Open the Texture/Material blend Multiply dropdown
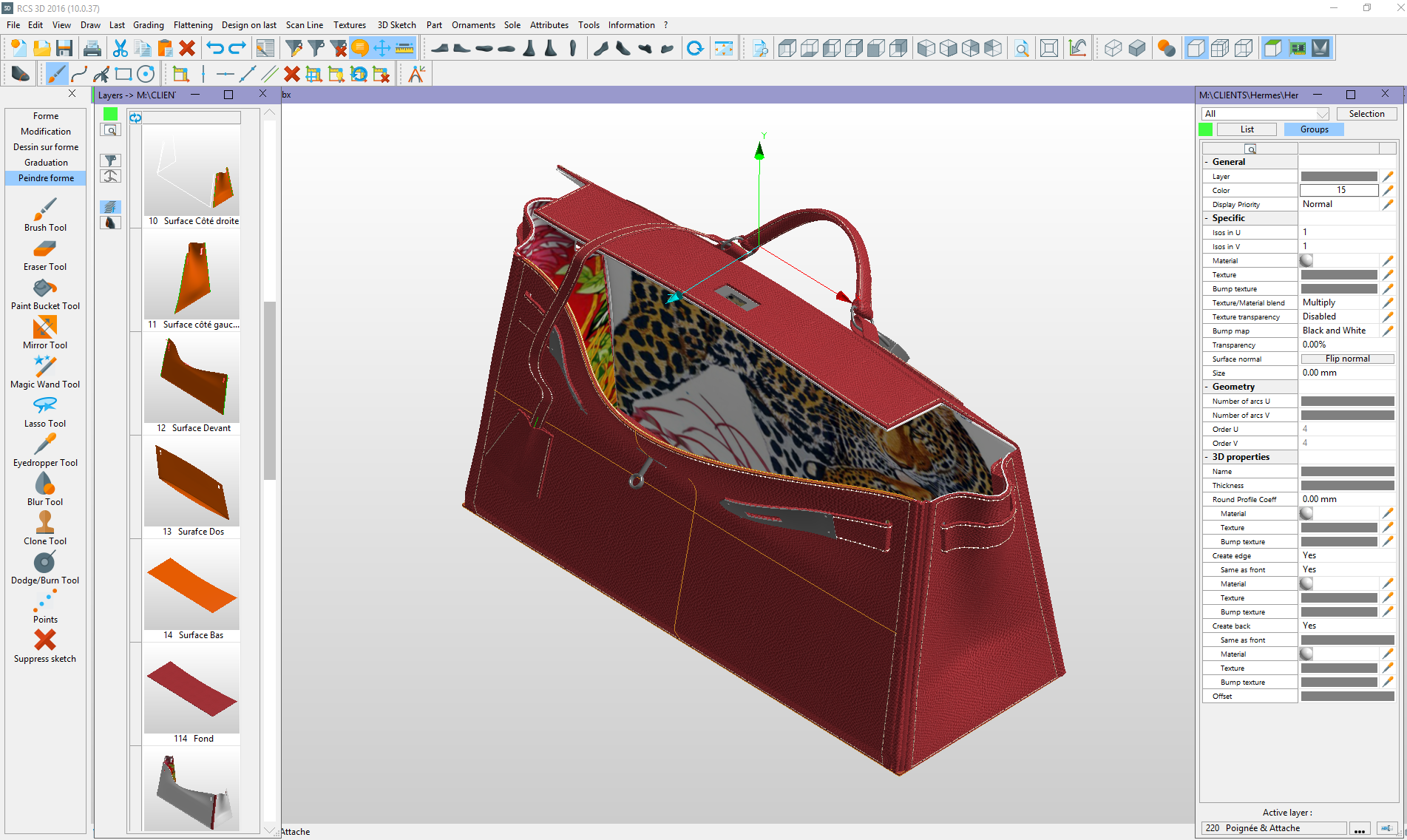The image size is (1407, 840). coord(1338,302)
